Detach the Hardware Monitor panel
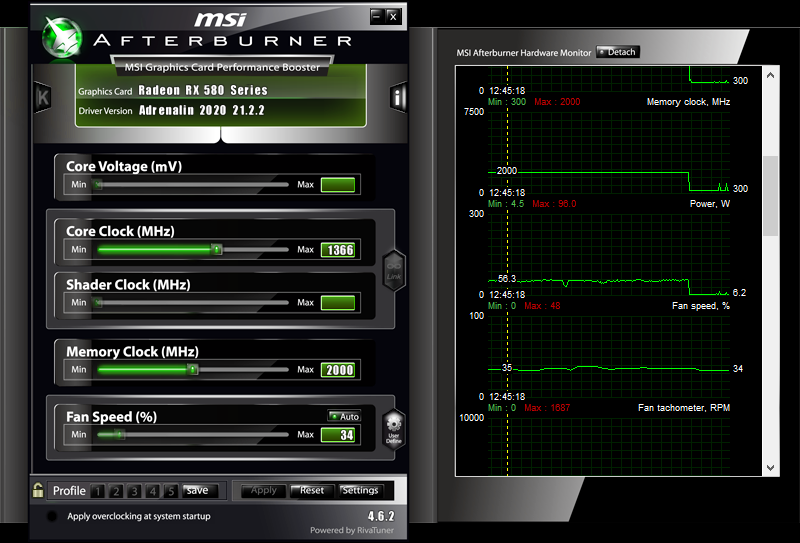The height and width of the screenshot is (543, 800). pyautogui.click(x=617, y=52)
